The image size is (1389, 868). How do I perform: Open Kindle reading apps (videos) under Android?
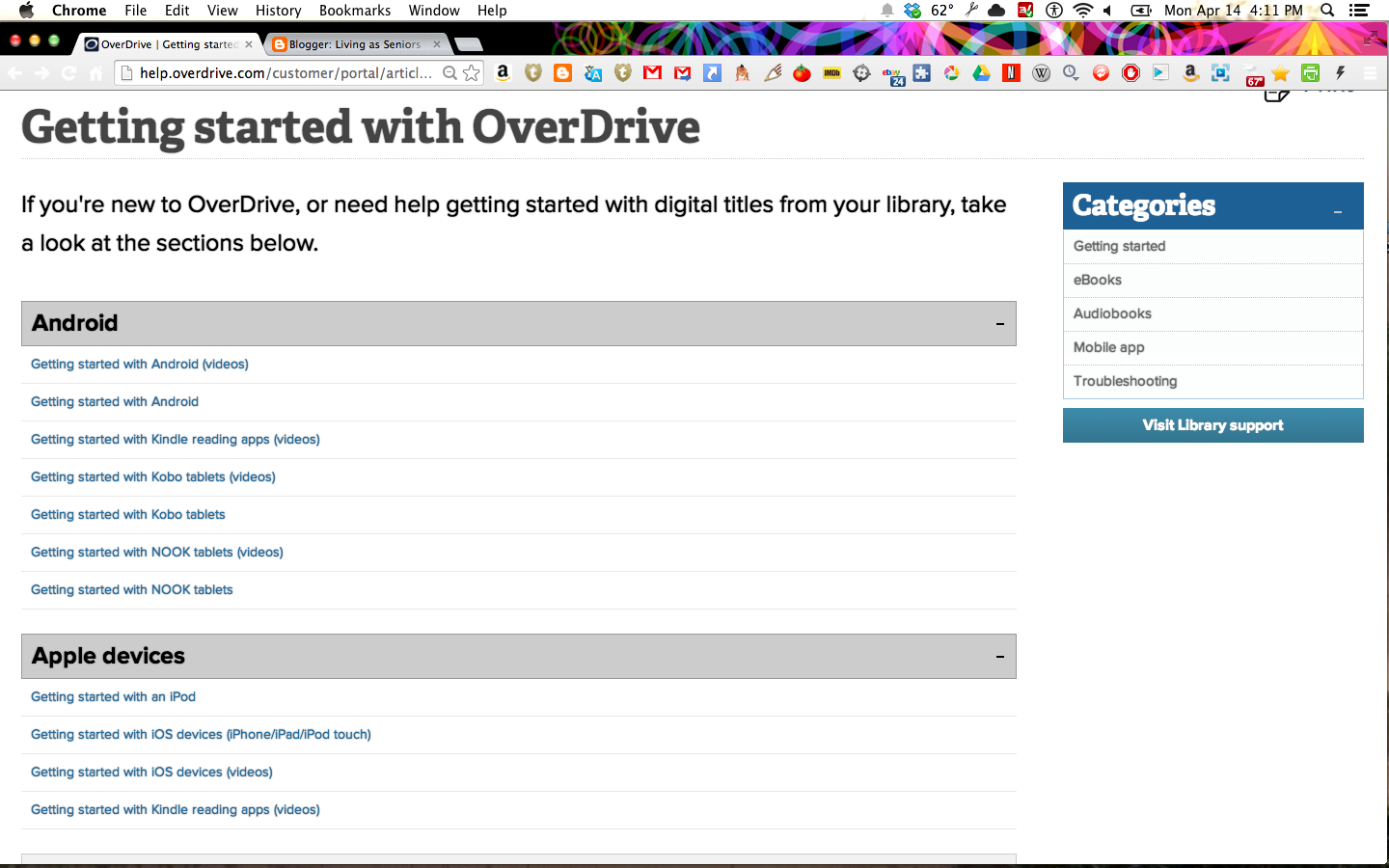176,440
